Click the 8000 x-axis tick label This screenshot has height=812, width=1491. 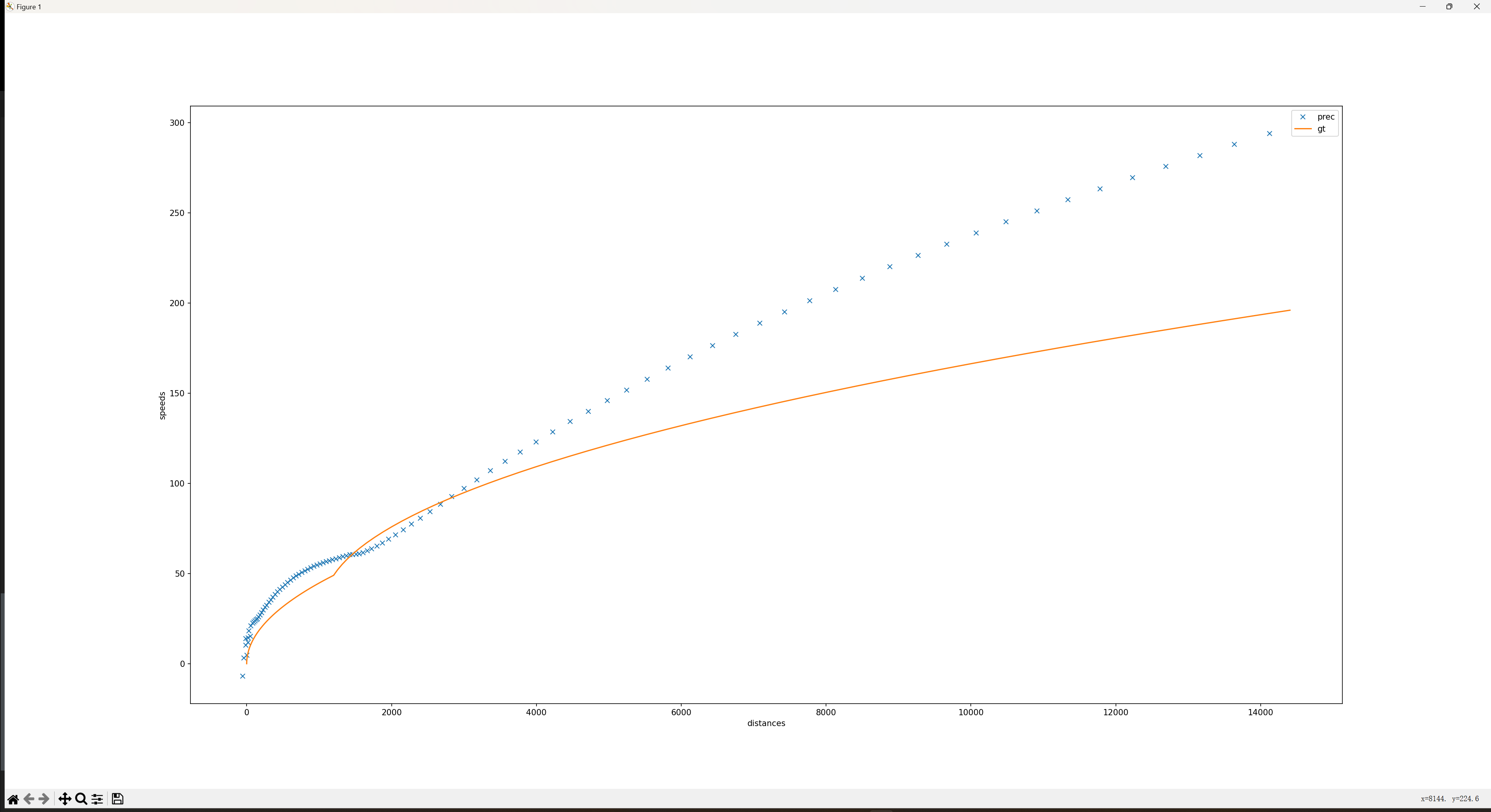825,713
